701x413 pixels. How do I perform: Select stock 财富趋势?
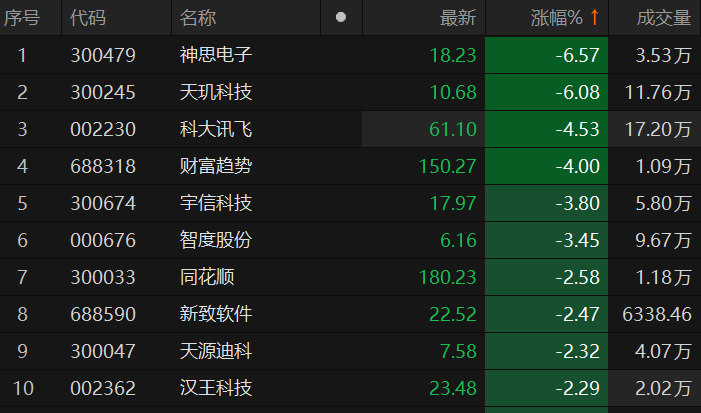tap(216, 166)
